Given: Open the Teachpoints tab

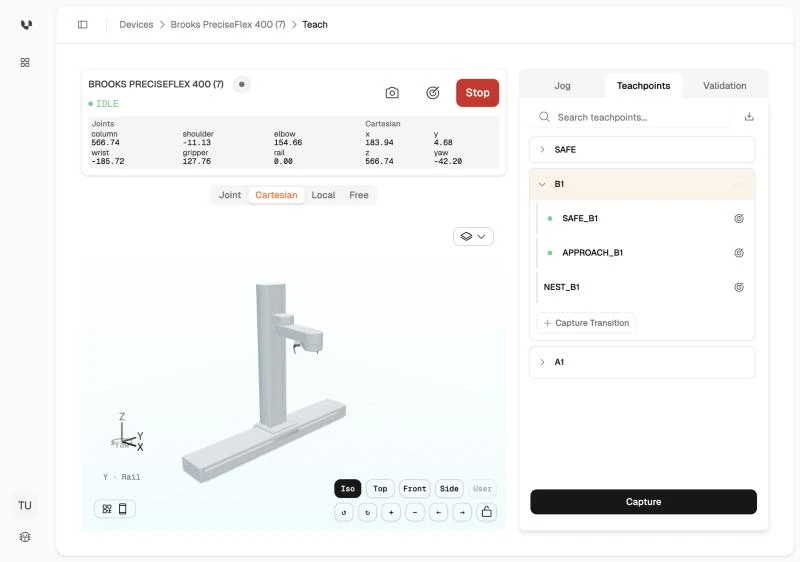Looking at the screenshot, I should [643, 86].
